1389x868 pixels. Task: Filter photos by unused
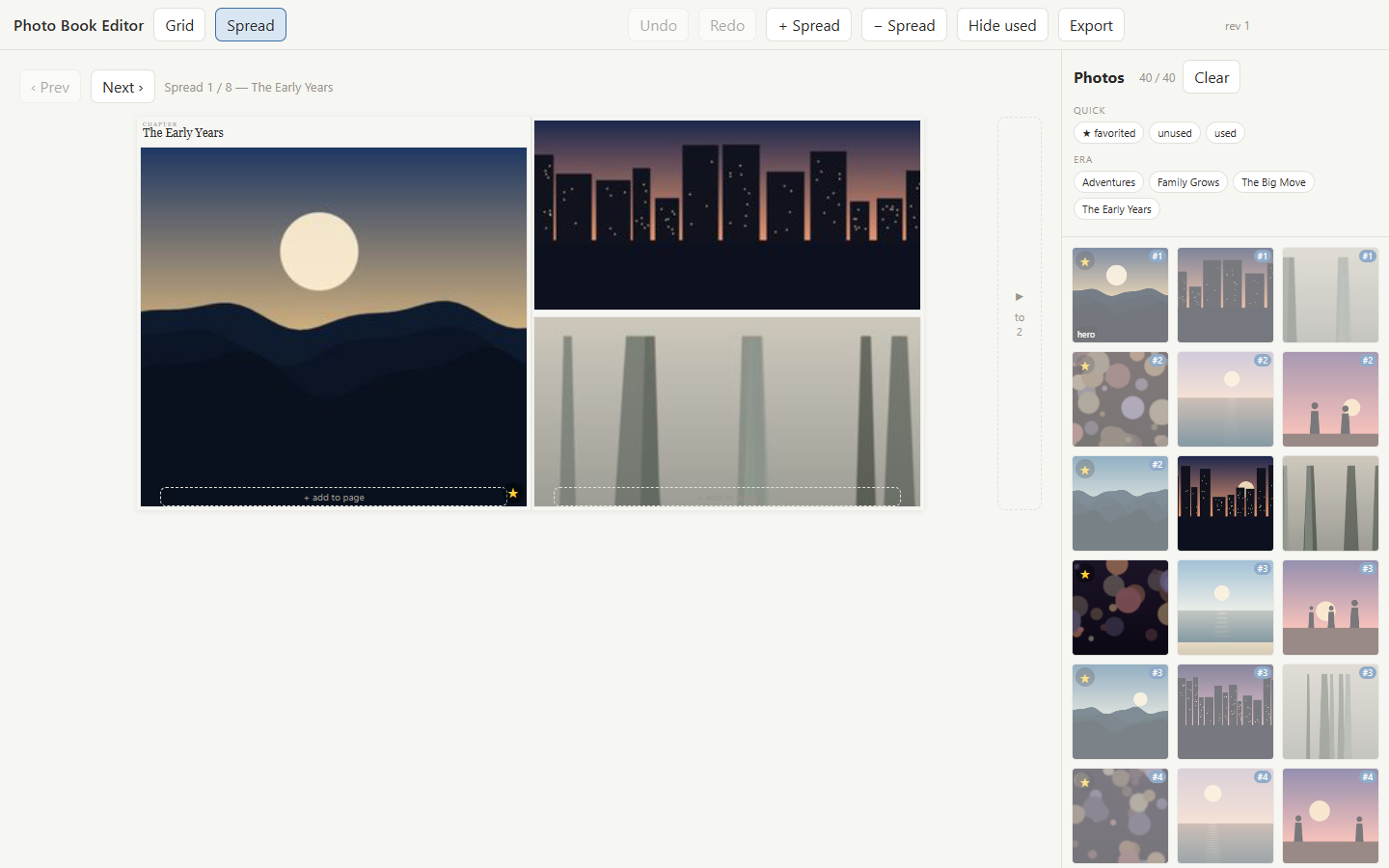1175,133
